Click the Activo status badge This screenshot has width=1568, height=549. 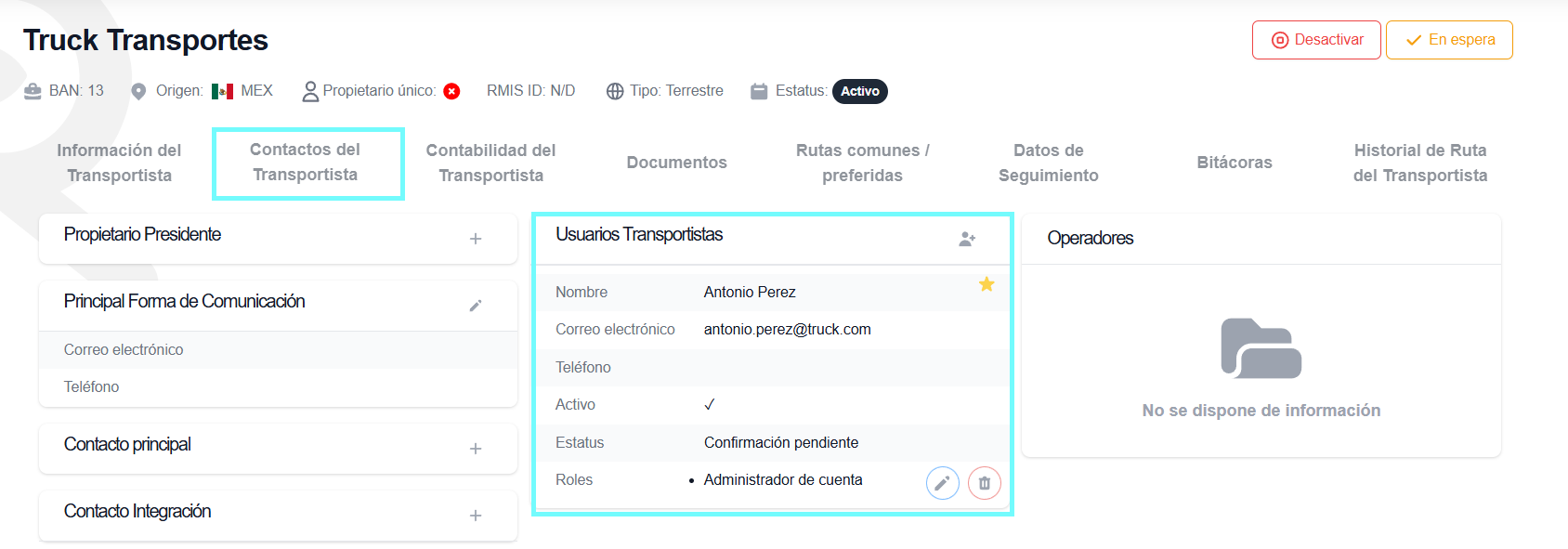click(860, 91)
